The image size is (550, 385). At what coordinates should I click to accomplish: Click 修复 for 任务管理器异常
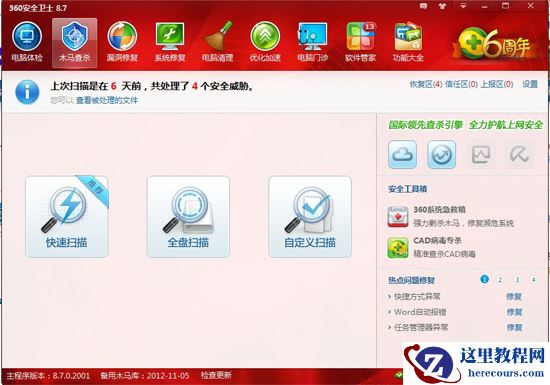click(514, 327)
